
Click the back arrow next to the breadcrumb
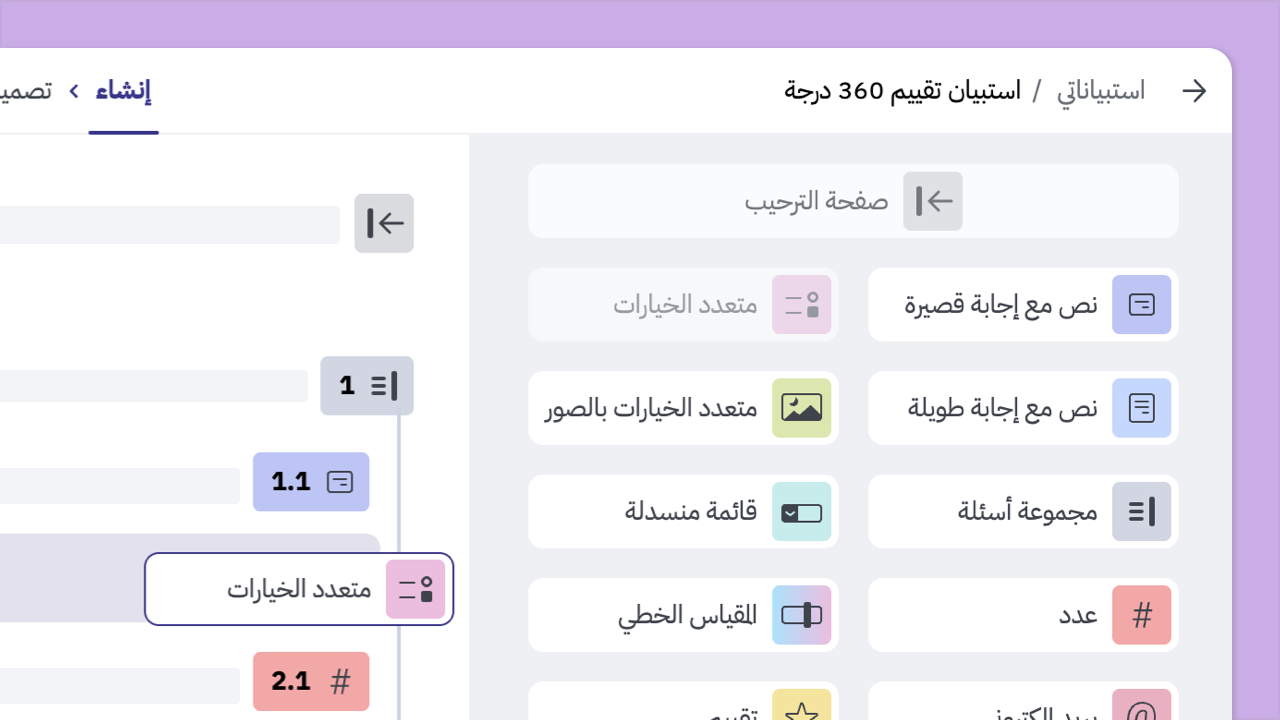pos(1194,90)
